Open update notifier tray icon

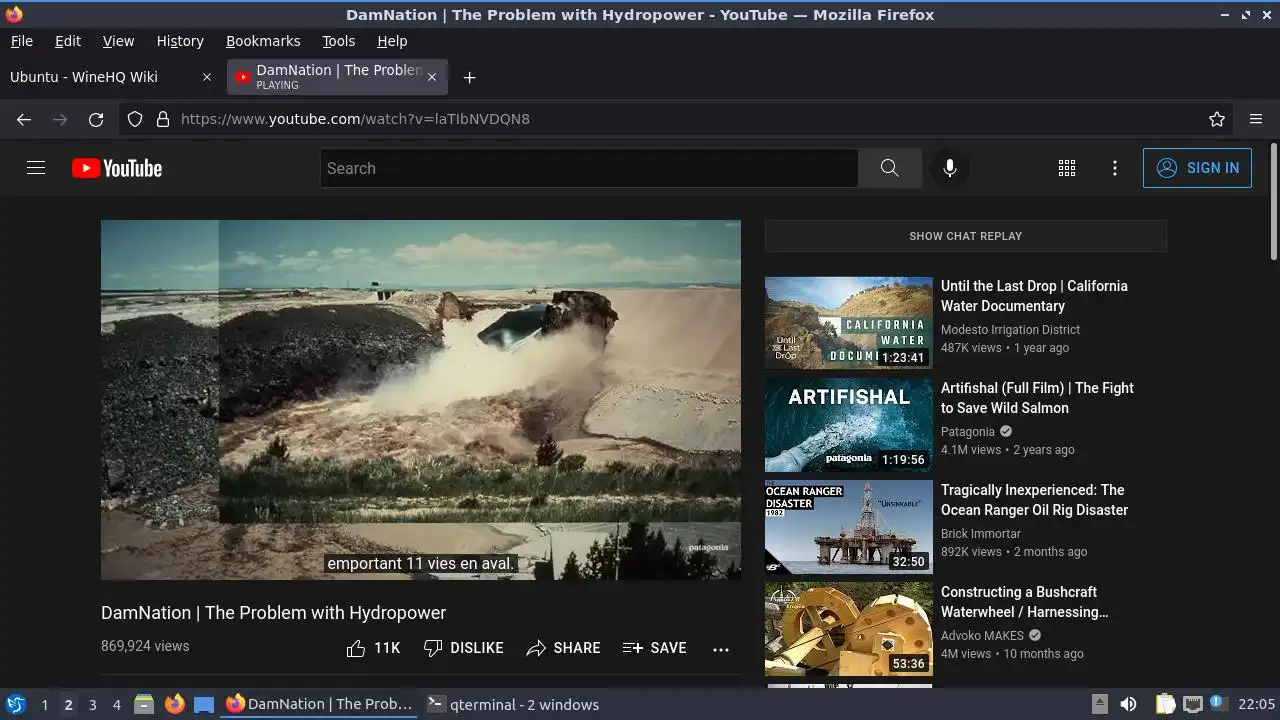[x=1218, y=704]
